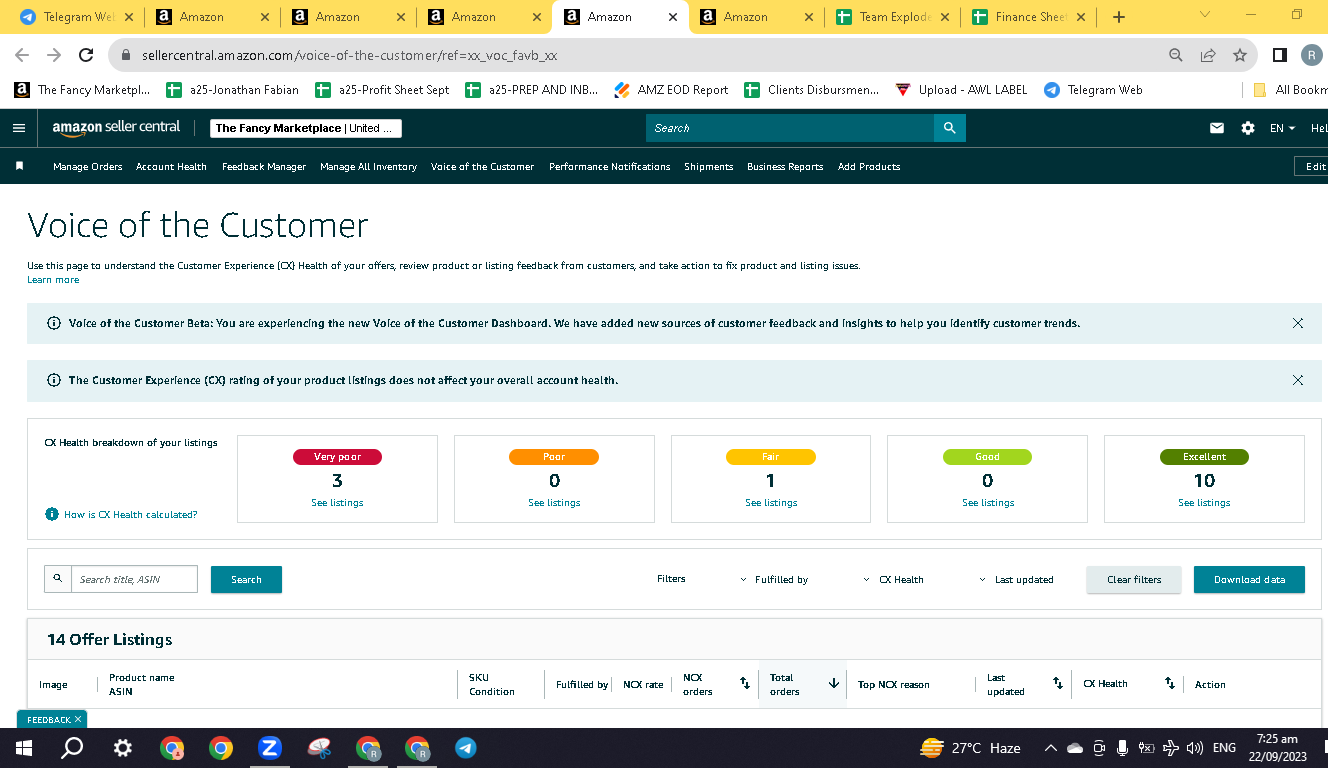Sort table by CX Health column arrows
Viewport: 1328px width, 768px height.
pyautogui.click(x=1169, y=683)
